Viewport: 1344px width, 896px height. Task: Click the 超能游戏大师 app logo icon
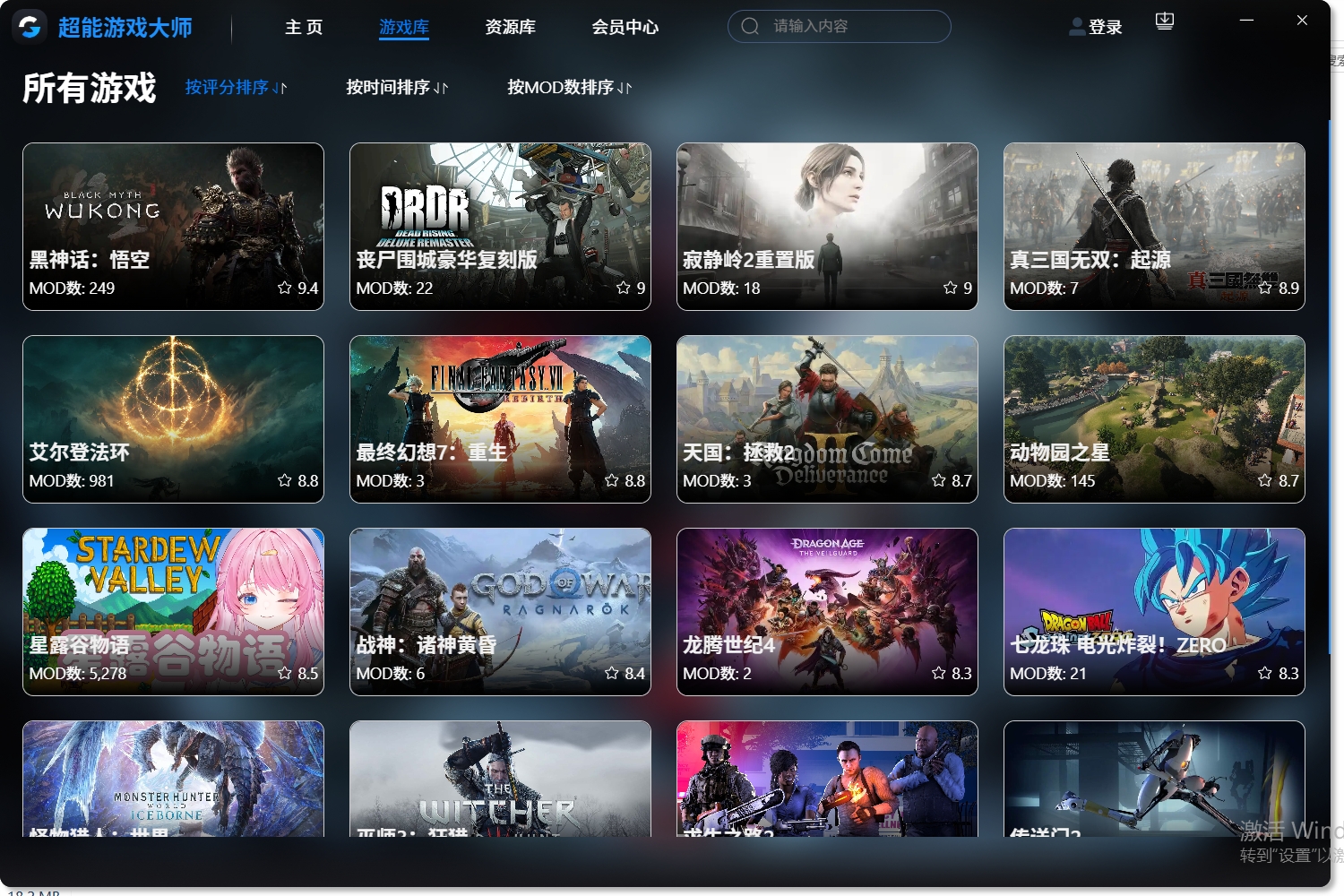coord(30,27)
